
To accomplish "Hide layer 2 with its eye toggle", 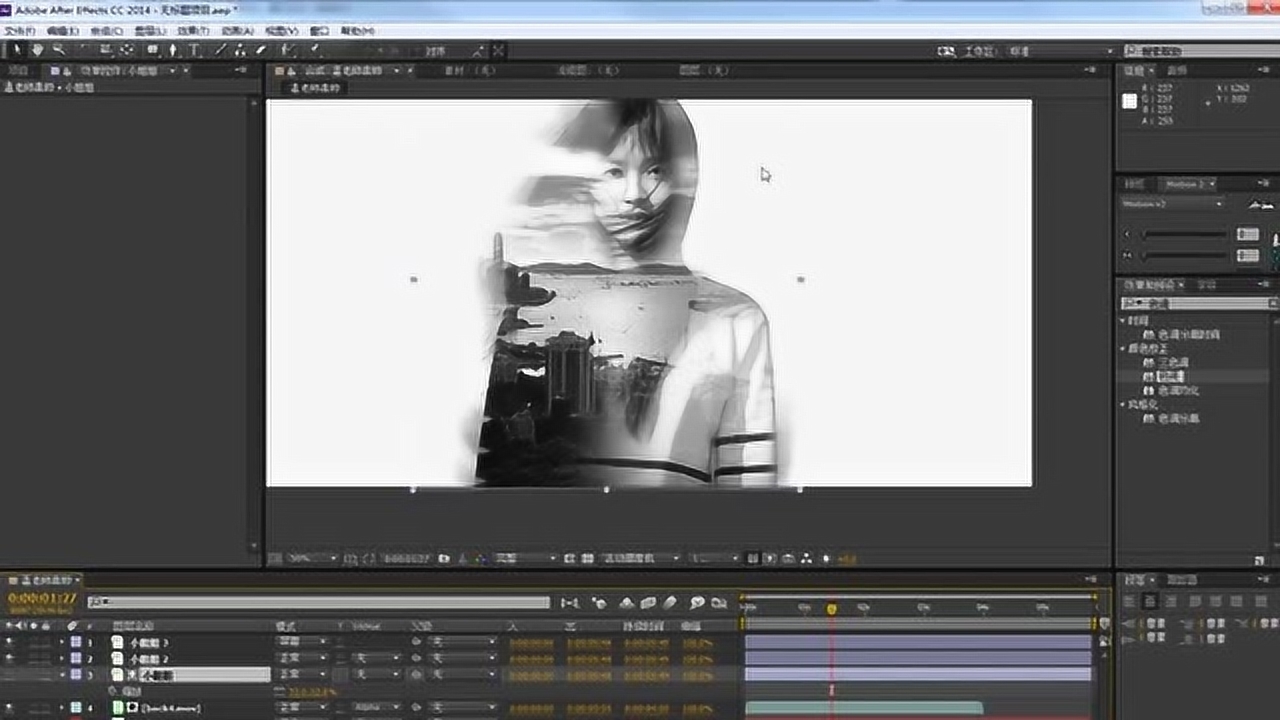I will point(11,658).
